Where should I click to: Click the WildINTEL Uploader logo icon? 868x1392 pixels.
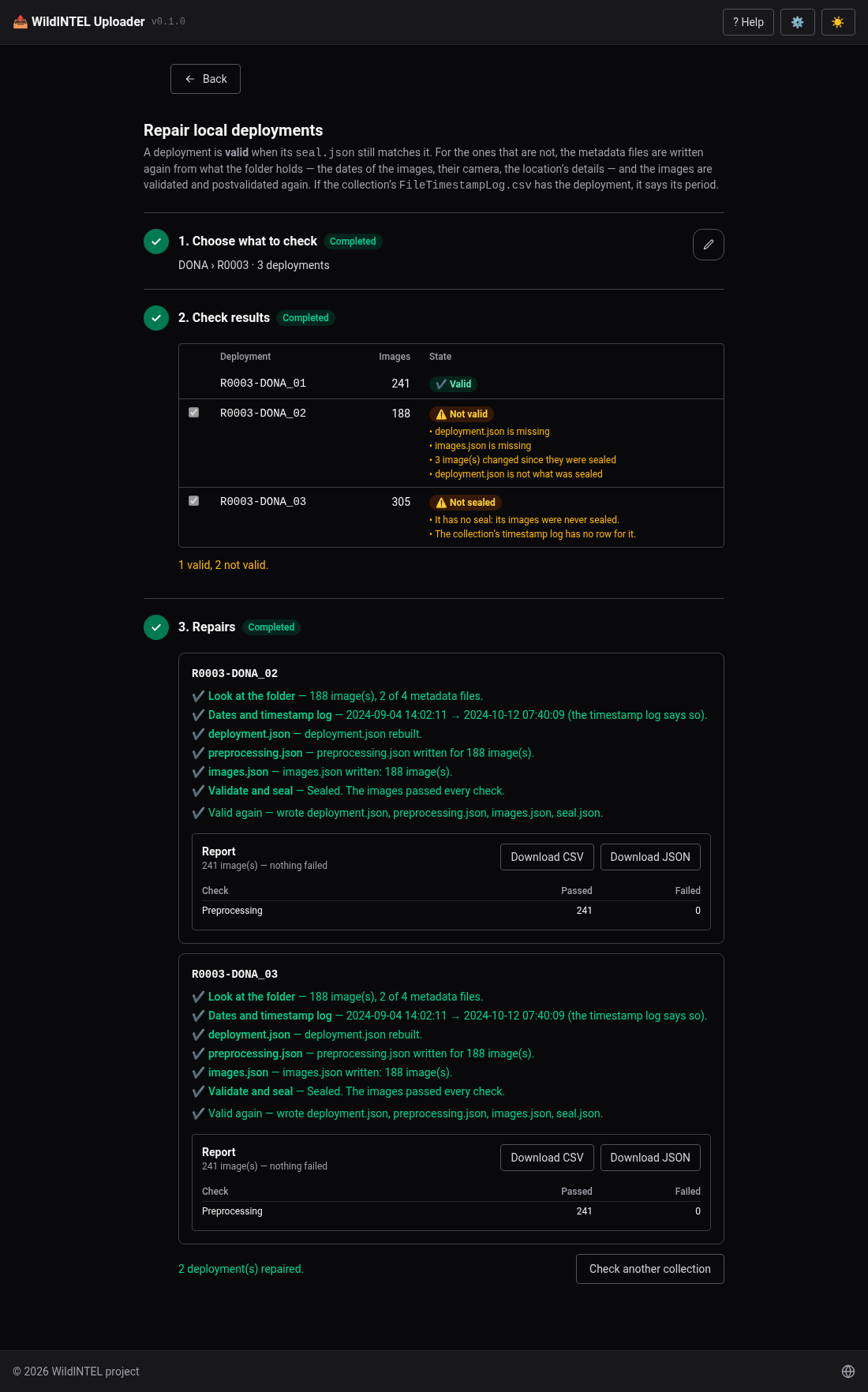click(21, 22)
